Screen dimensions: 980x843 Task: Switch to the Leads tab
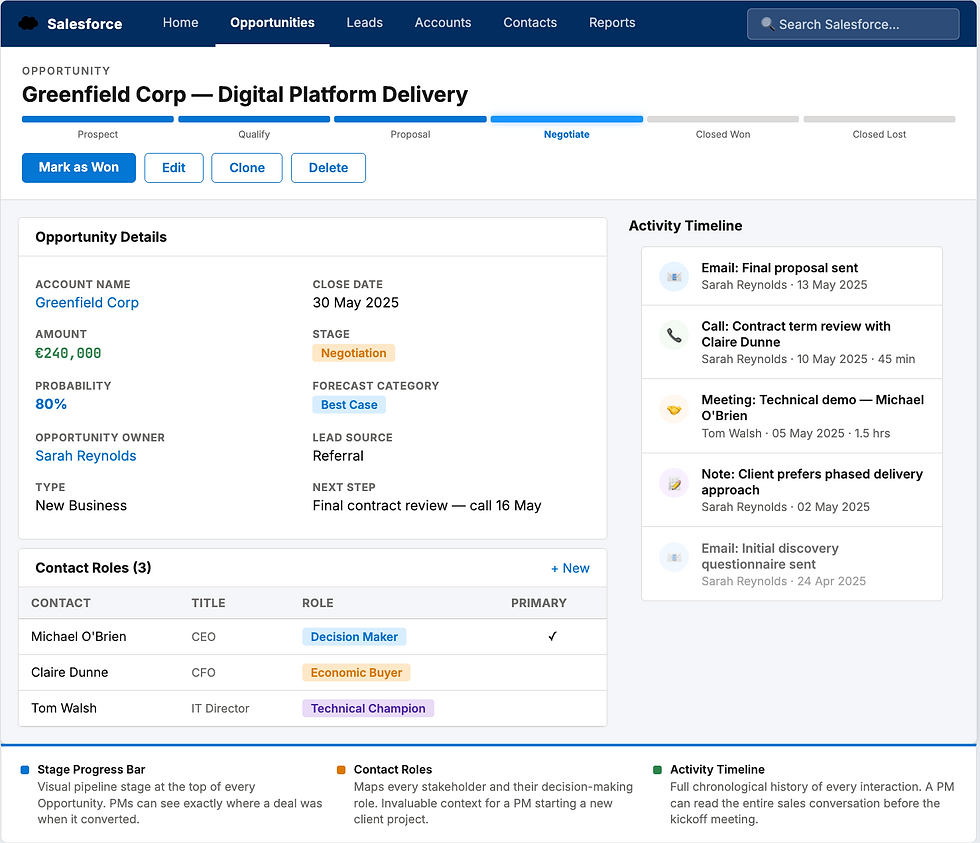click(364, 23)
